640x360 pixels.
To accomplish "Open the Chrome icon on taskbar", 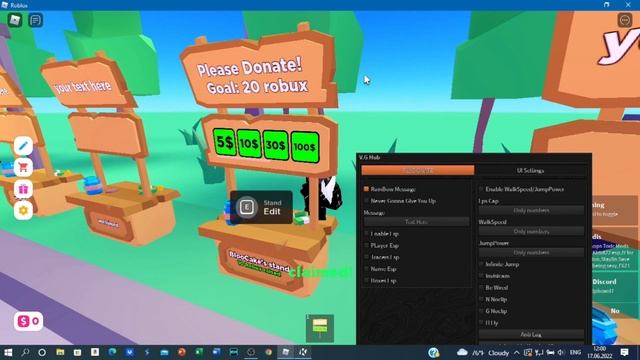I will (x=268, y=352).
